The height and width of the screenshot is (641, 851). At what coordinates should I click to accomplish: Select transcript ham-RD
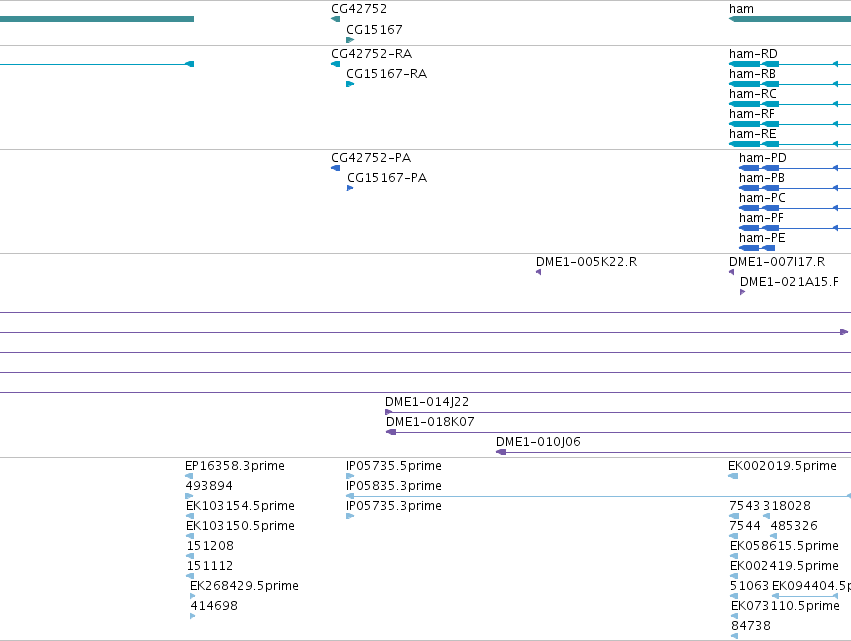[753, 54]
